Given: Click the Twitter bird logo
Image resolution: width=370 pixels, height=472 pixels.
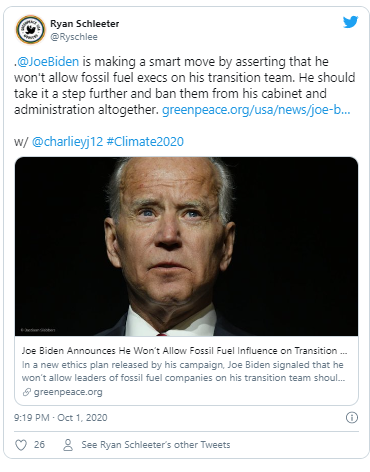Looking at the screenshot, I should 350,22.
